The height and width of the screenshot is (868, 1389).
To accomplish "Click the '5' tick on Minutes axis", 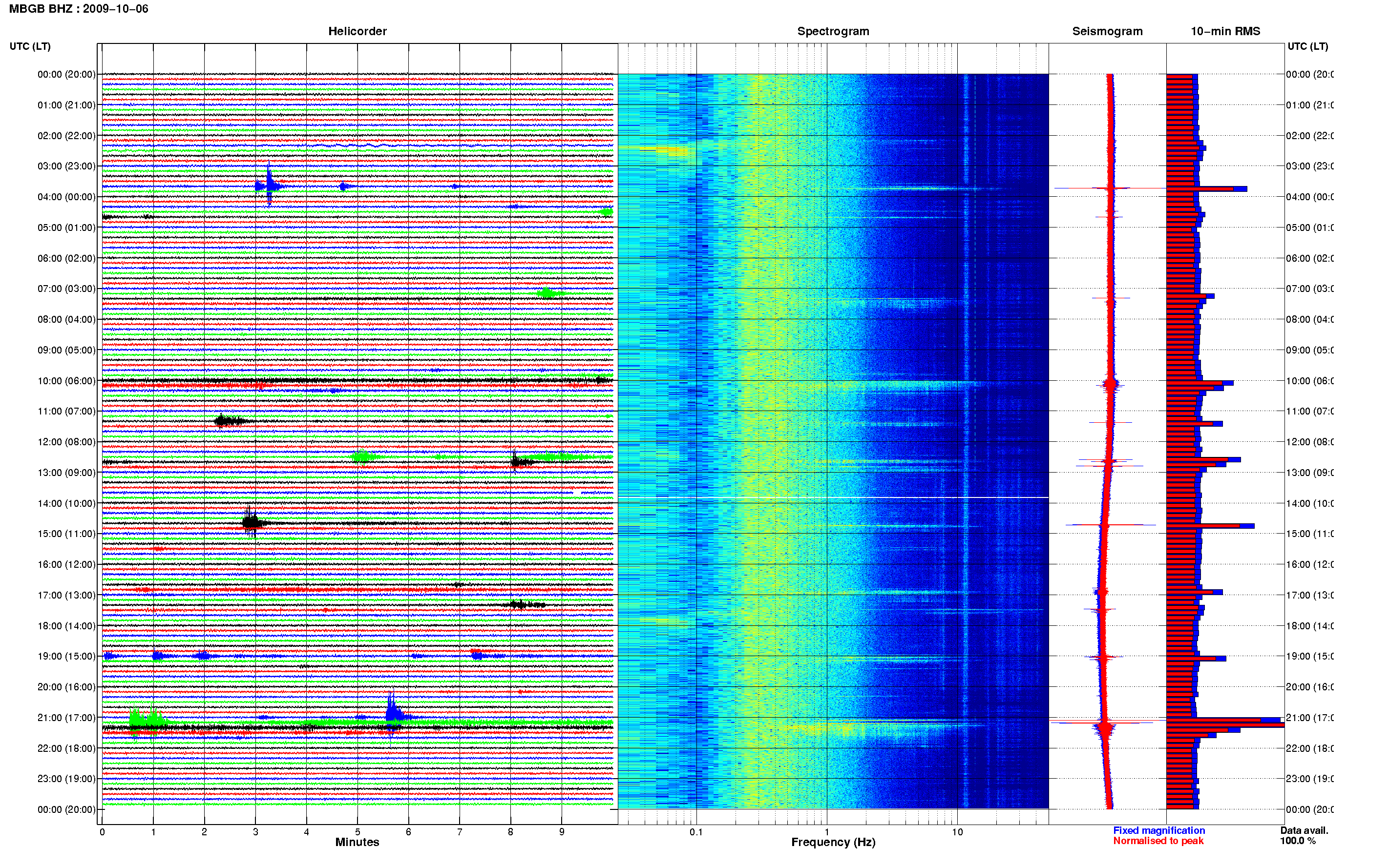I will [357, 831].
